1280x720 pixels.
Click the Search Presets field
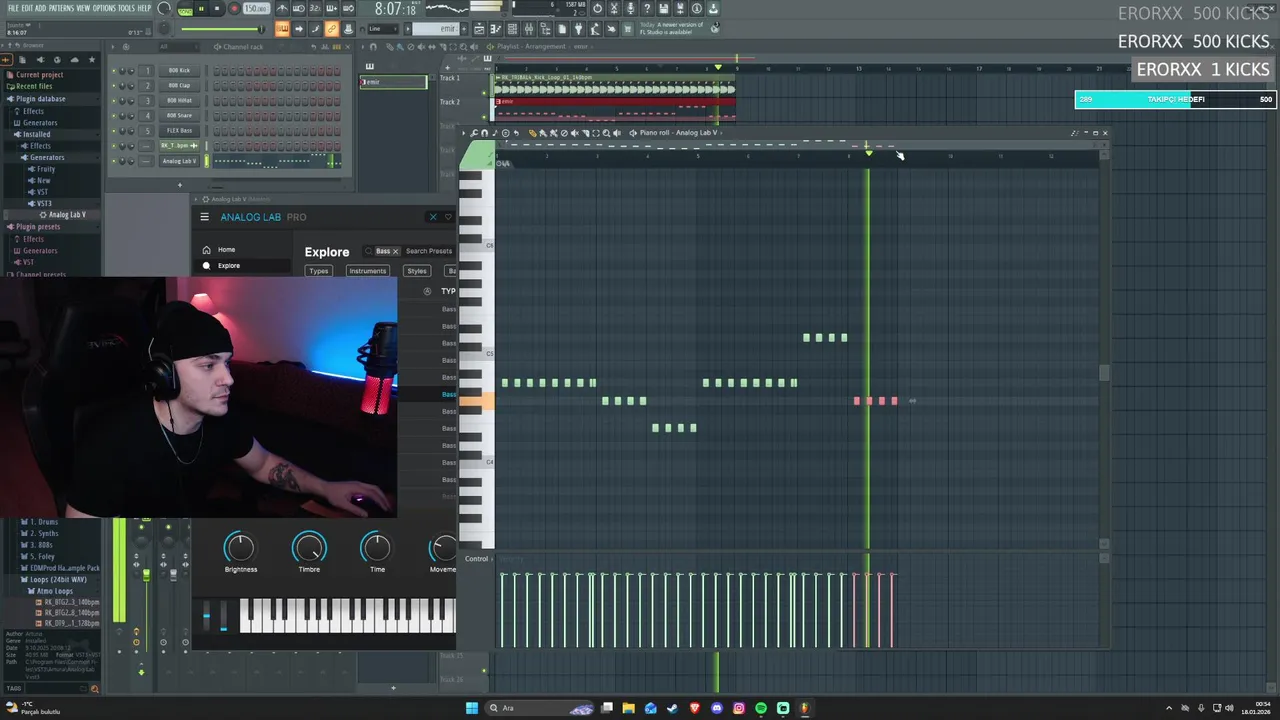(x=429, y=251)
